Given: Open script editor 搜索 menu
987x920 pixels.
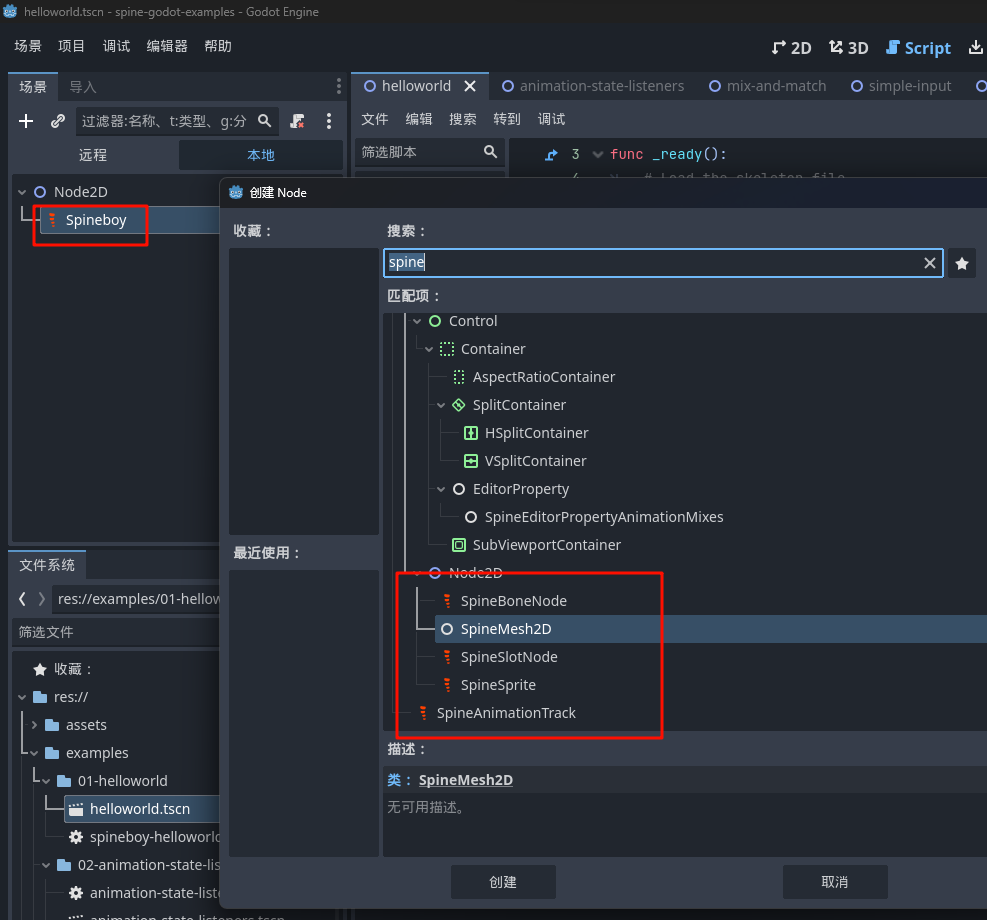Looking at the screenshot, I should pyautogui.click(x=463, y=119).
